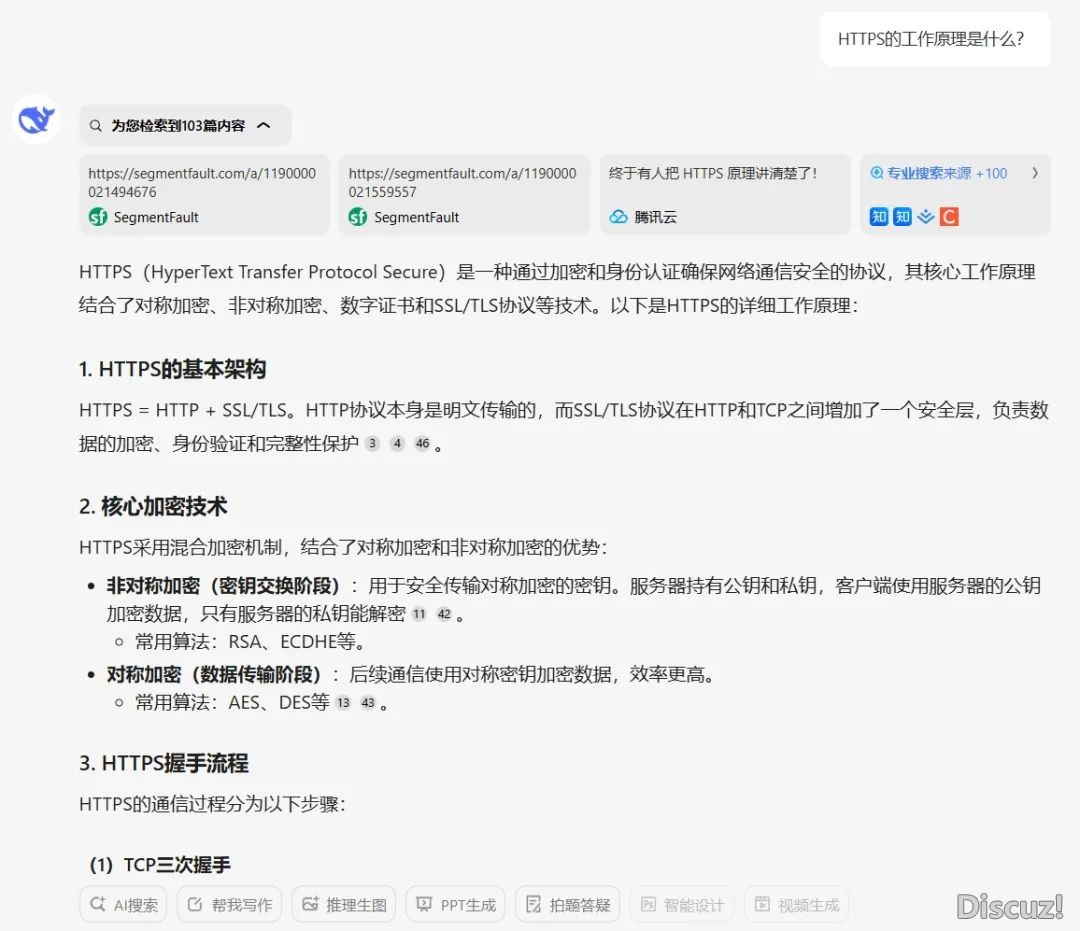This screenshot has height=931, width=1080.
Task: Click the search magnifier icon beside 为您检索到103篇内容
Action: click(x=96, y=126)
